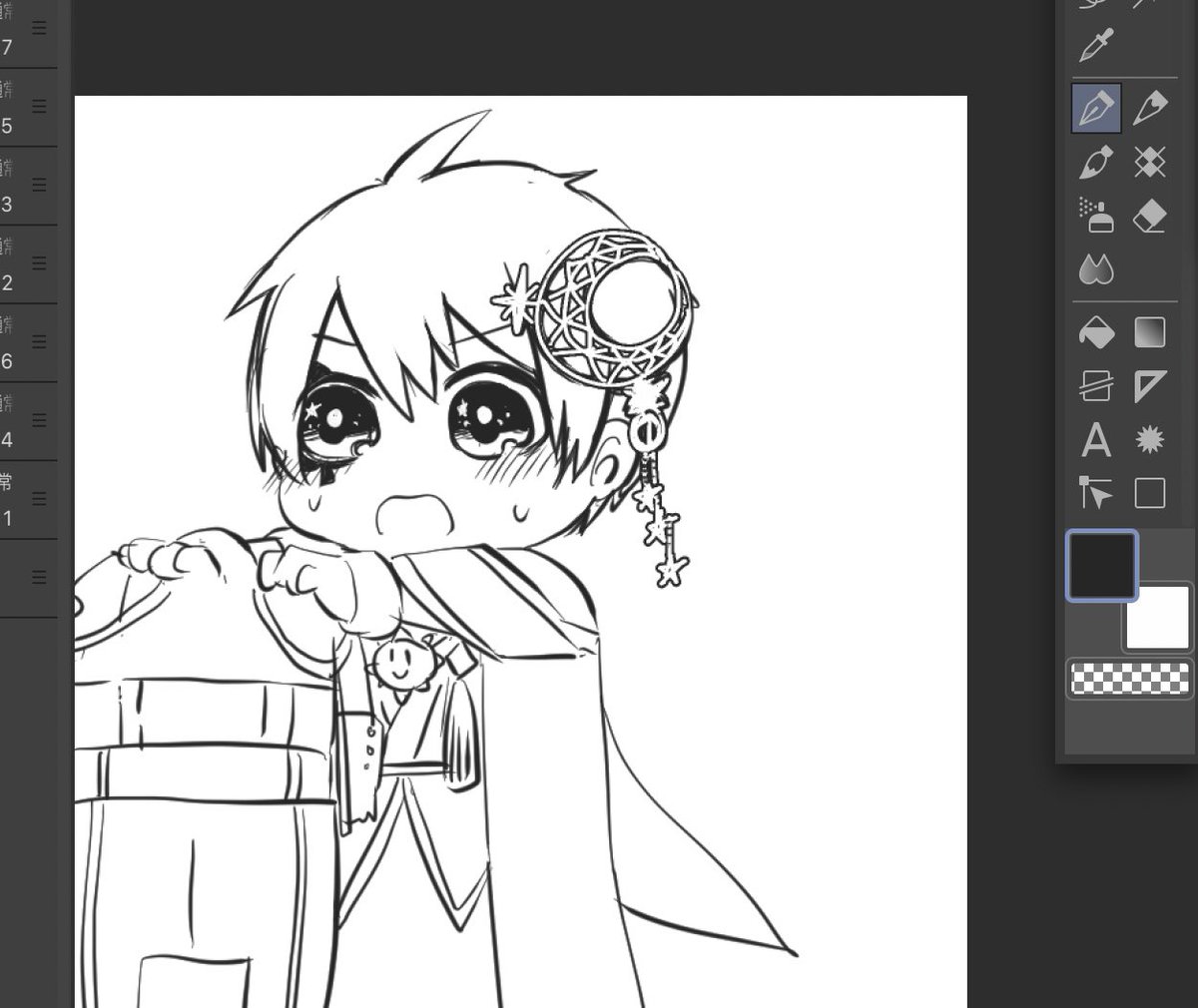1198x1008 pixels.
Task: Select the Text tool
Action: [1096, 440]
